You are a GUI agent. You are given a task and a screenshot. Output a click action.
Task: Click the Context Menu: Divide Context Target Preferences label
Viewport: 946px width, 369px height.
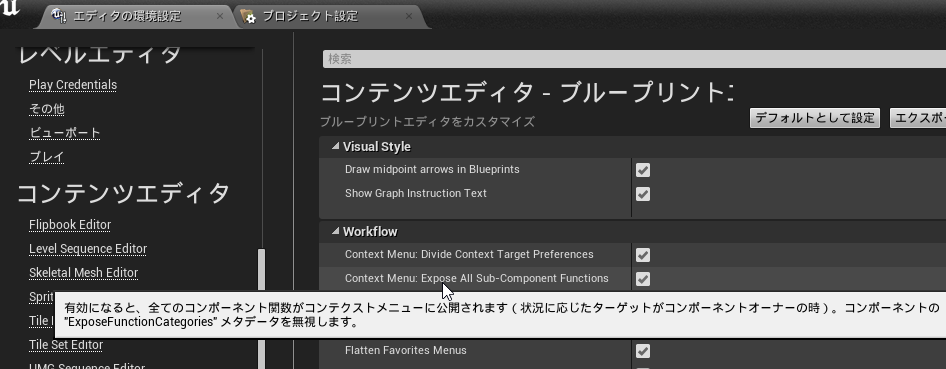pos(469,254)
